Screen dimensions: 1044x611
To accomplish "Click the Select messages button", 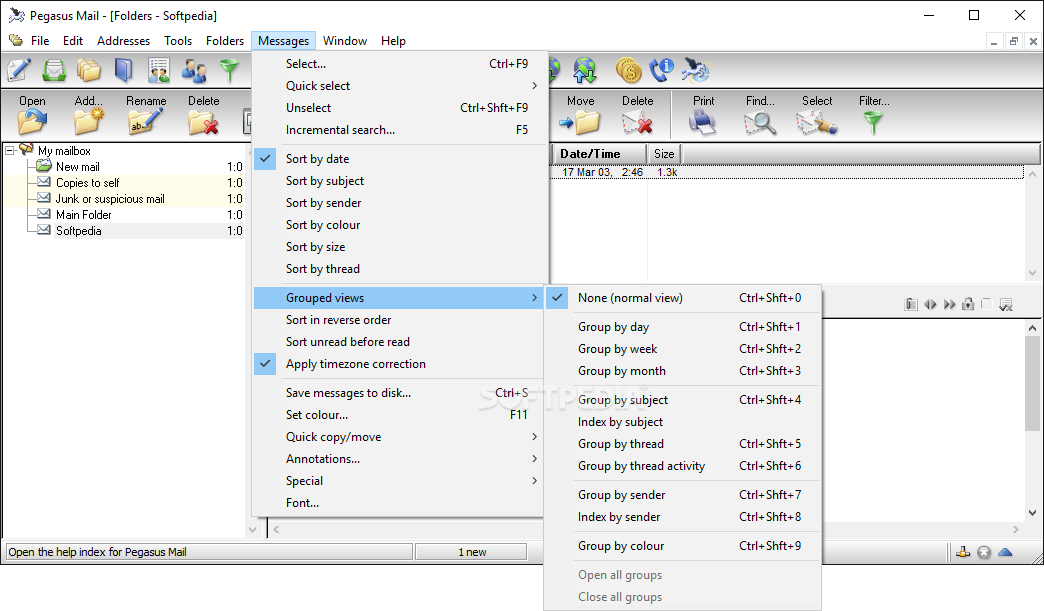I will click(817, 114).
